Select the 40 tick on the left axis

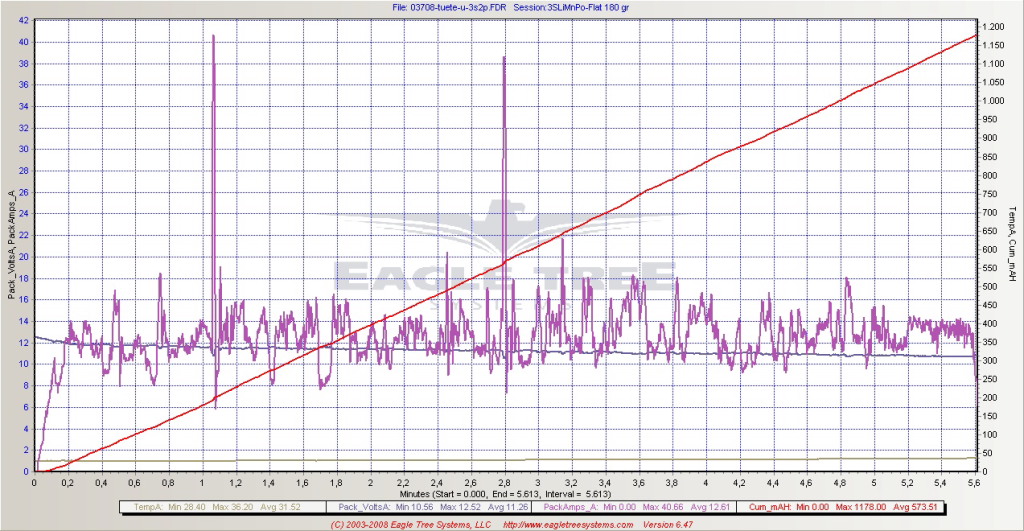coord(24,42)
